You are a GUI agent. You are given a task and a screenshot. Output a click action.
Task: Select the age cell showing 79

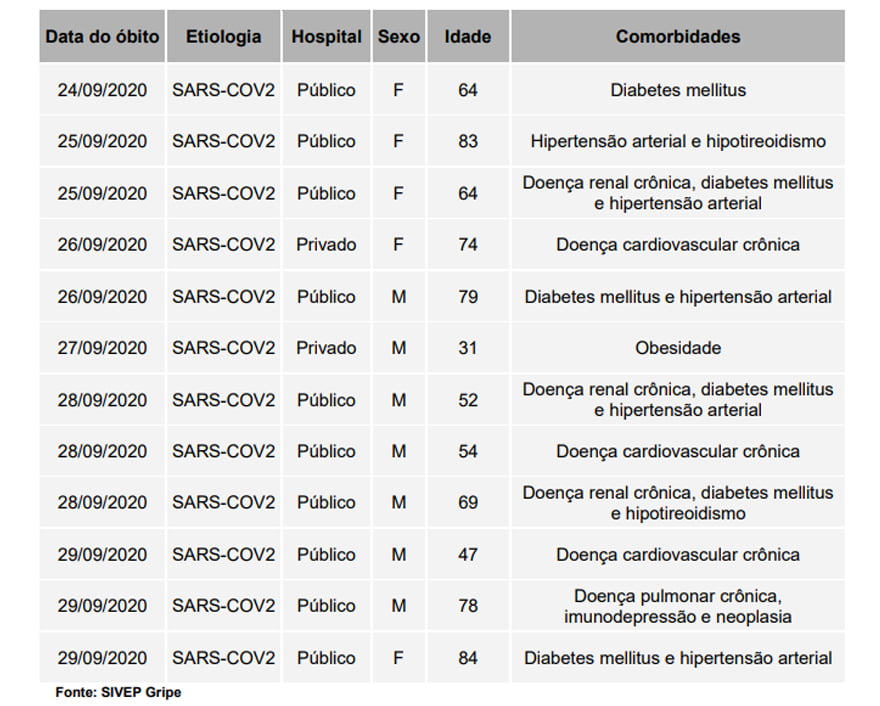468,297
